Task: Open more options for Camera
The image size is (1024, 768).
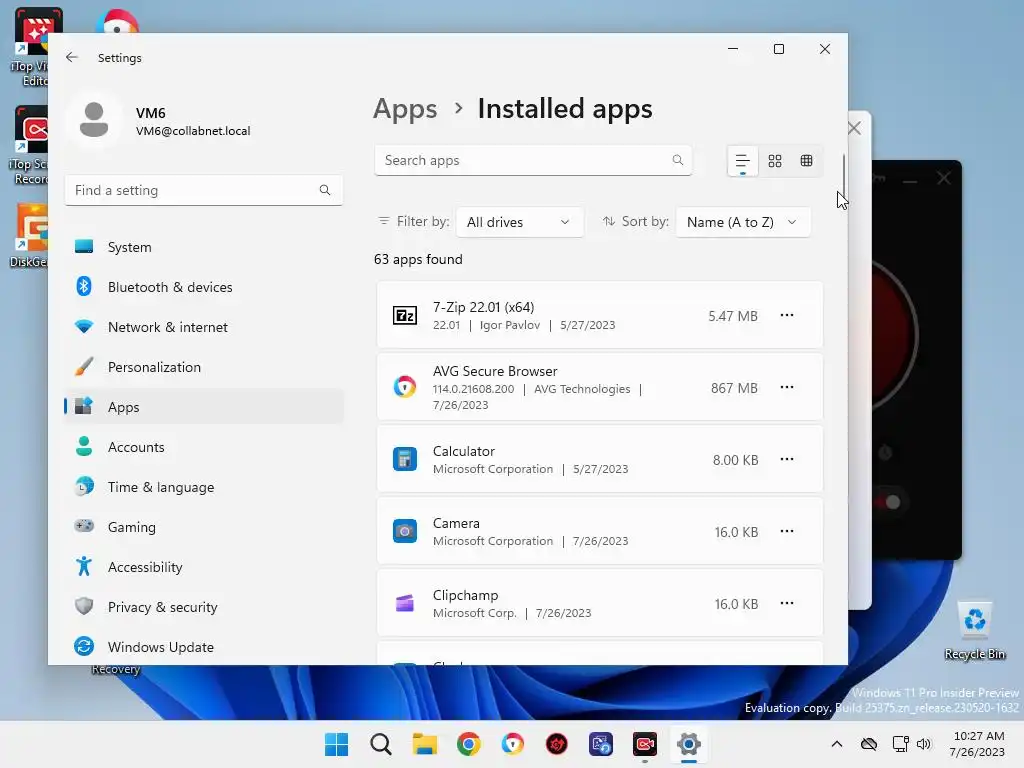Action: click(787, 531)
